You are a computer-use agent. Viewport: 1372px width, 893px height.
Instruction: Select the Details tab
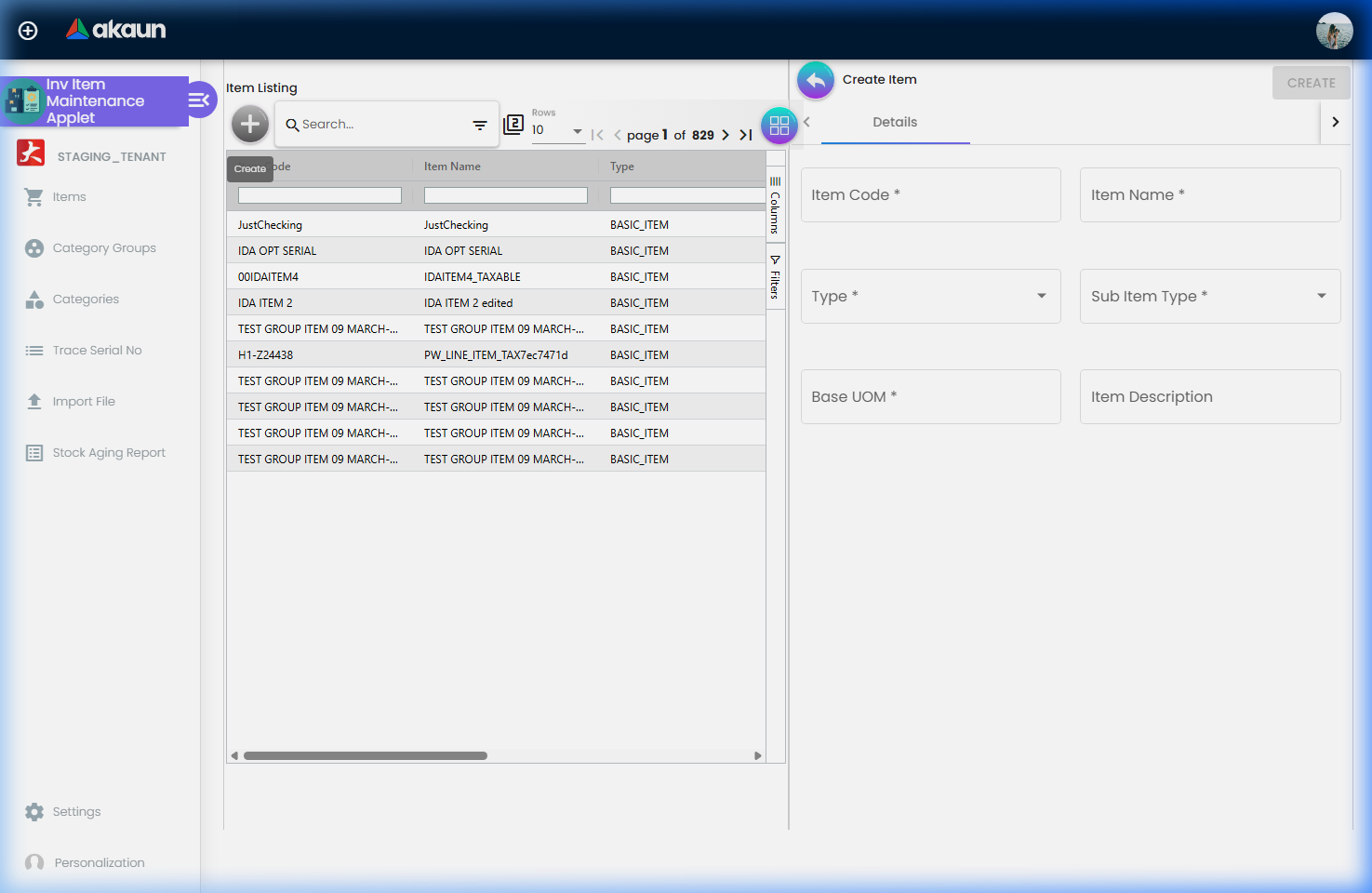pos(895,123)
